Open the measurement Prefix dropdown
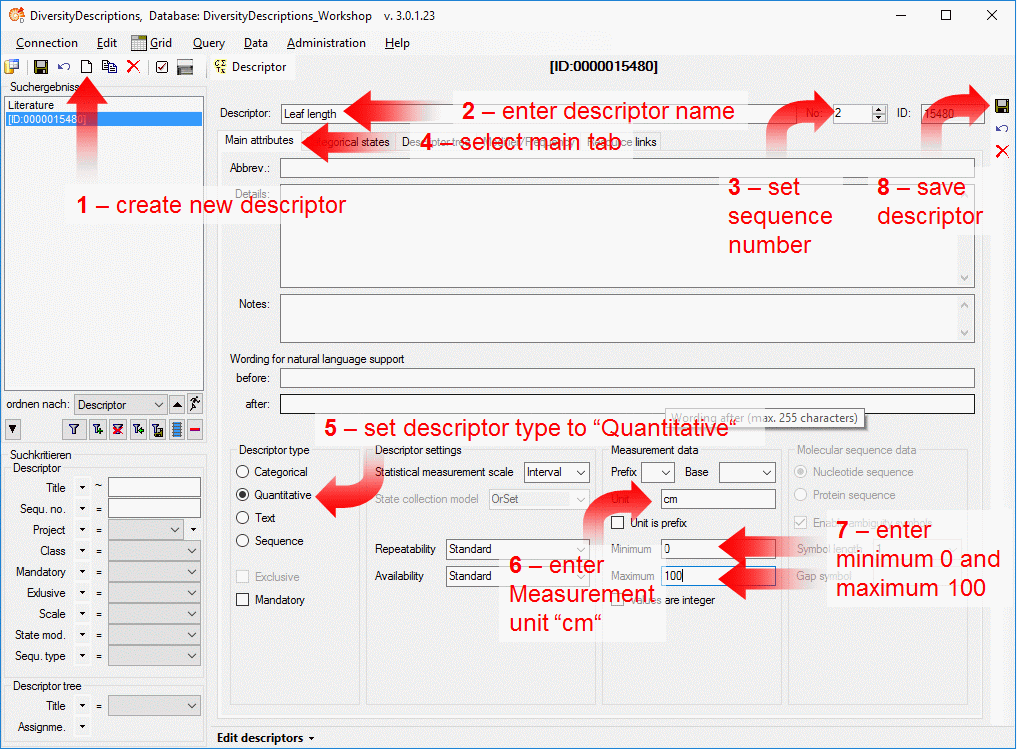Viewport: 1017px width, 749px height. (658, 472)
